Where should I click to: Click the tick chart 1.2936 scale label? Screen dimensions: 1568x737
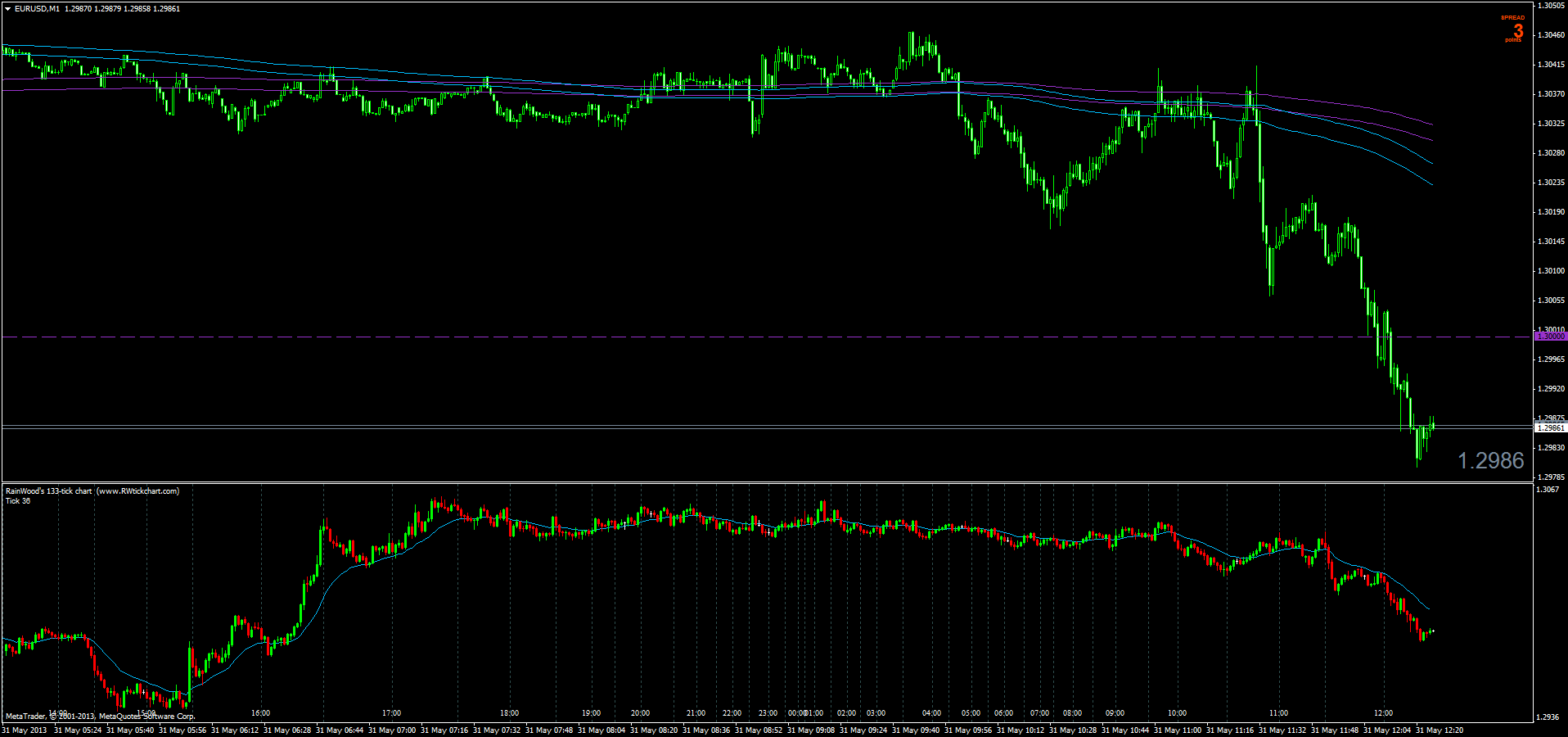point(1548,717)
